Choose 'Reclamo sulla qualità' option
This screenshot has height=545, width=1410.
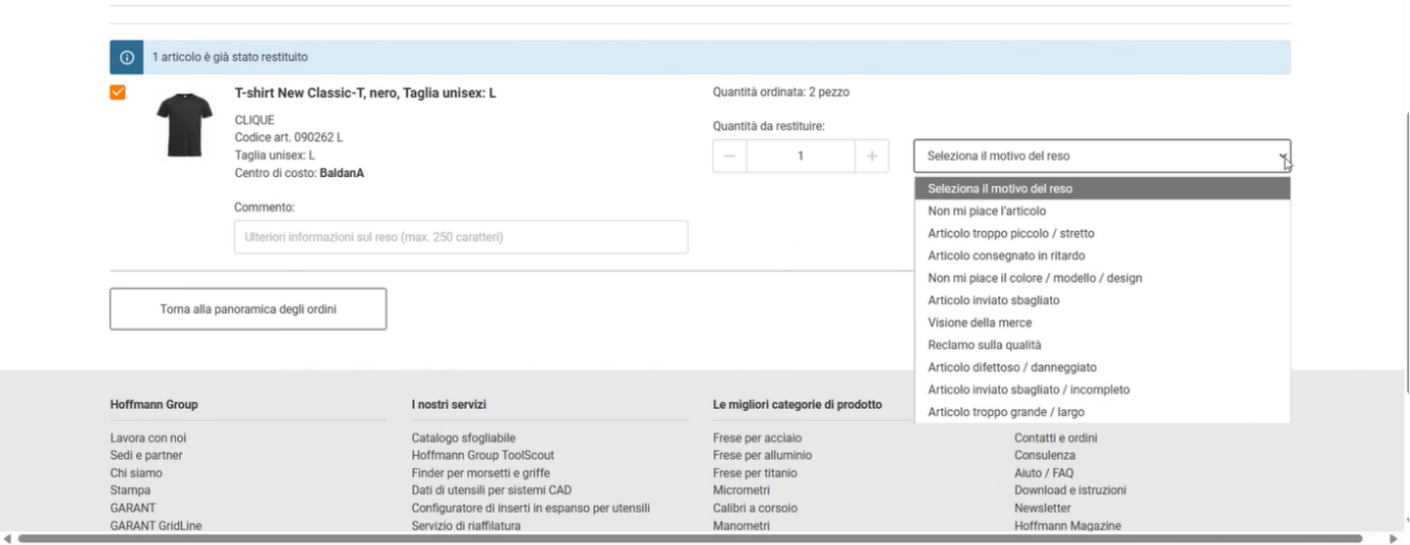[x=982, y=345]
